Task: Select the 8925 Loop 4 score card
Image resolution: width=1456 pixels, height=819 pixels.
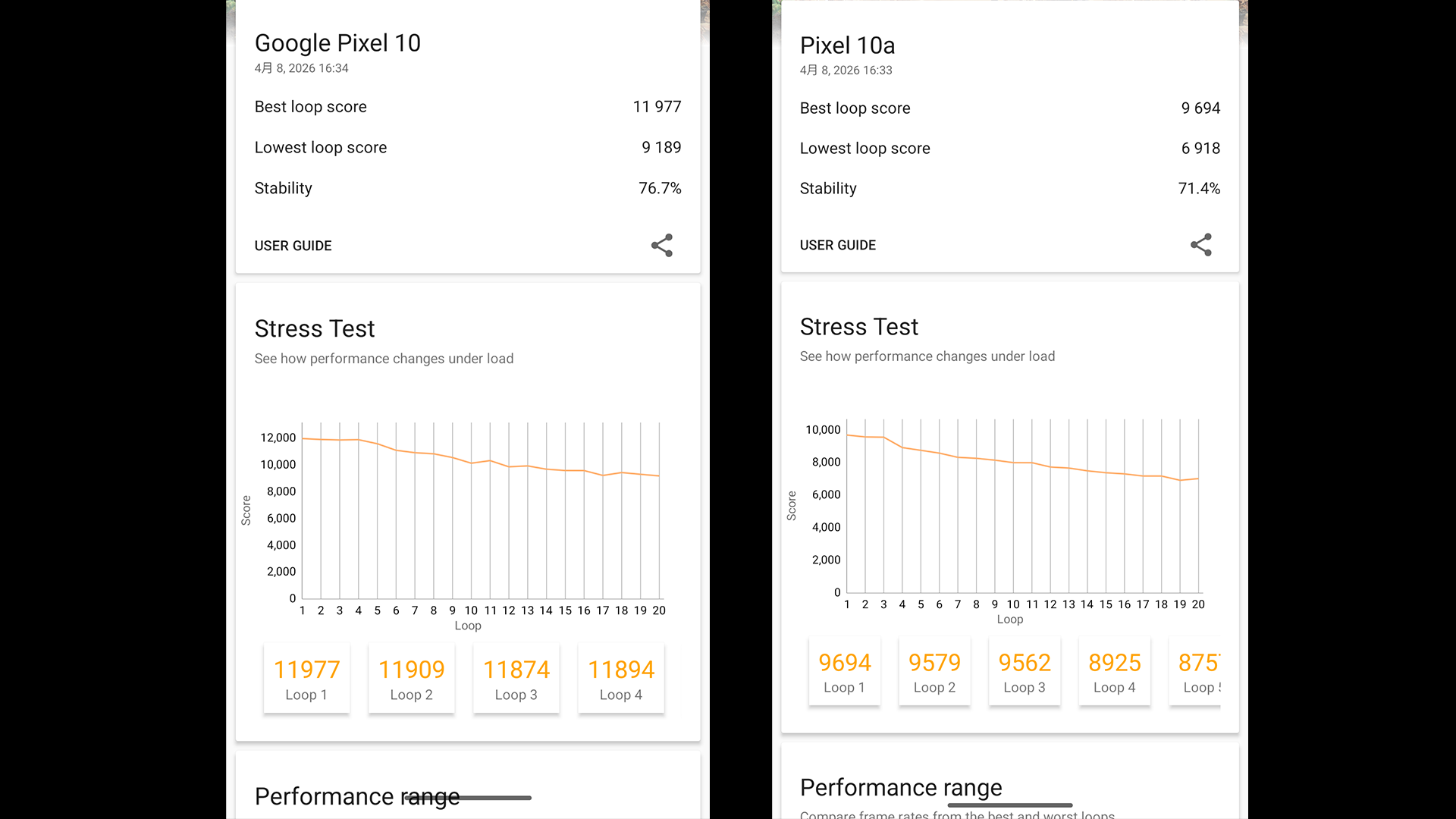Action: click(x=1114, y=672)
